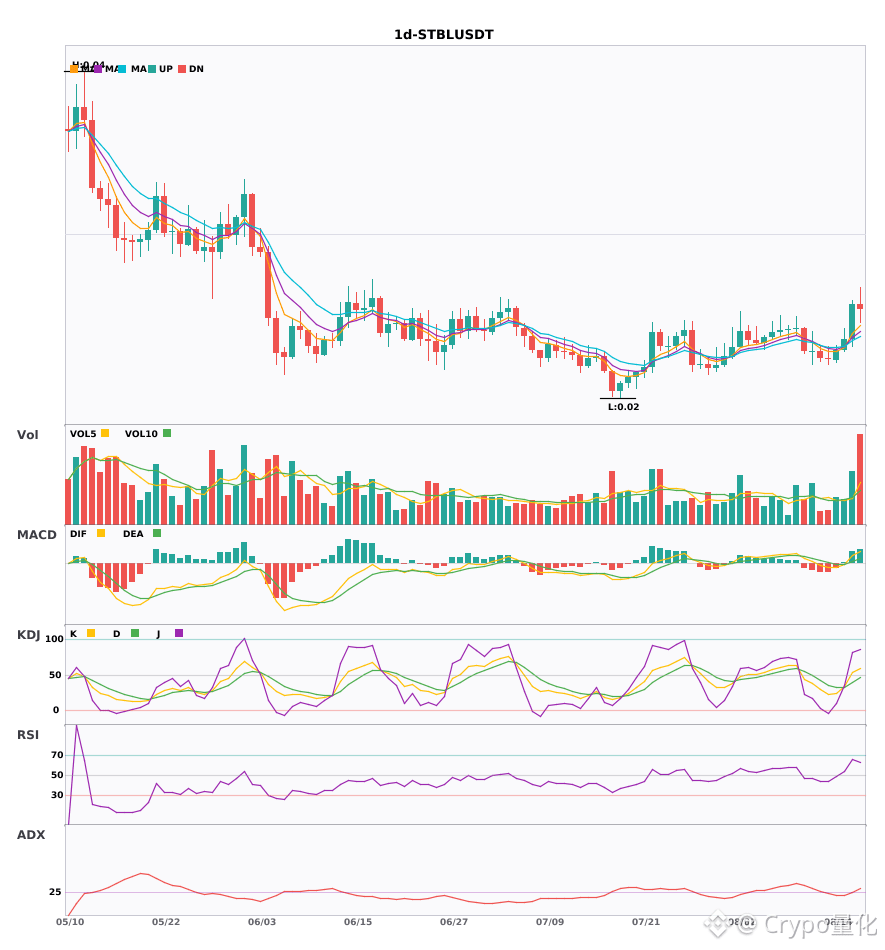Click the VOL10 legend text
885x950 pixels.
(x=141, y=434)
